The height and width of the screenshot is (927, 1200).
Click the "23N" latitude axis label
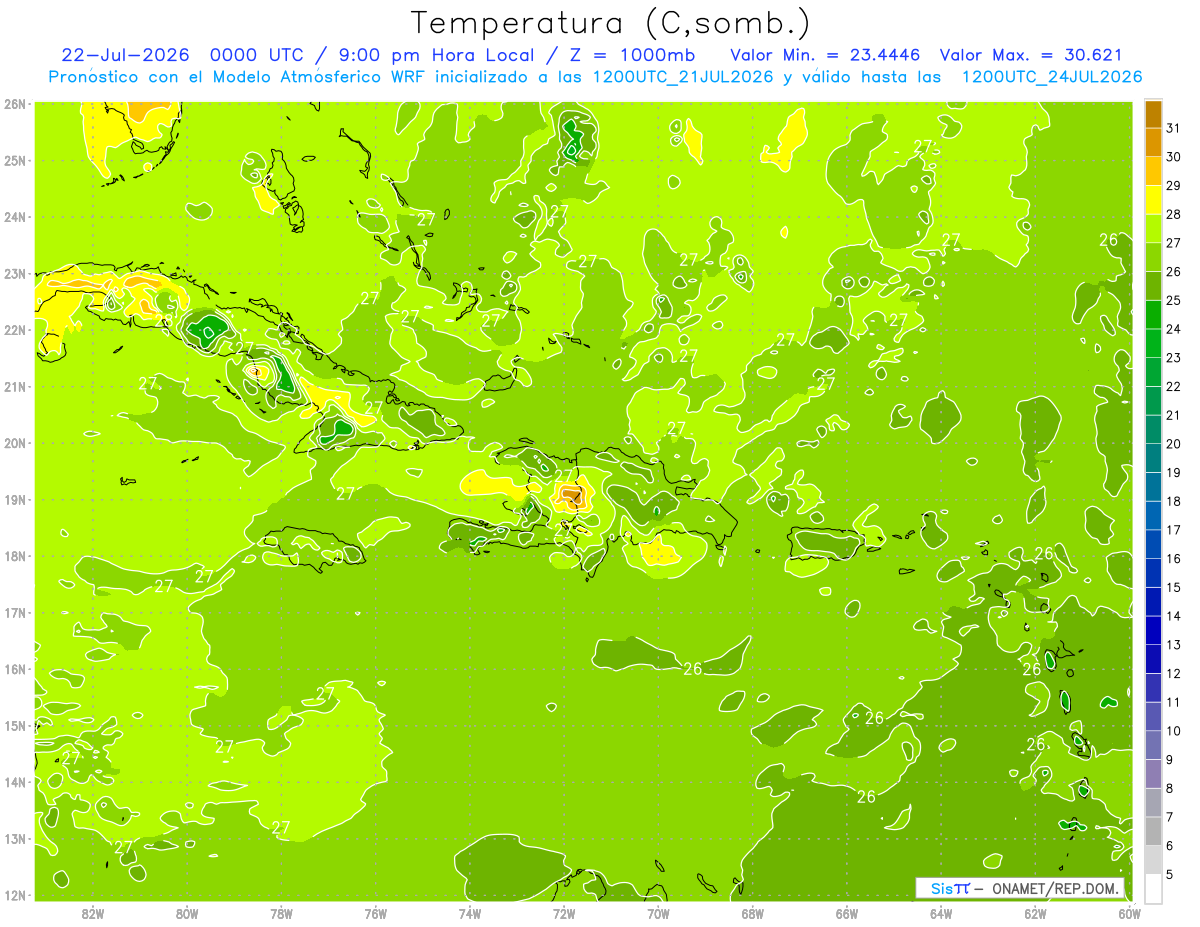[14, 273]
